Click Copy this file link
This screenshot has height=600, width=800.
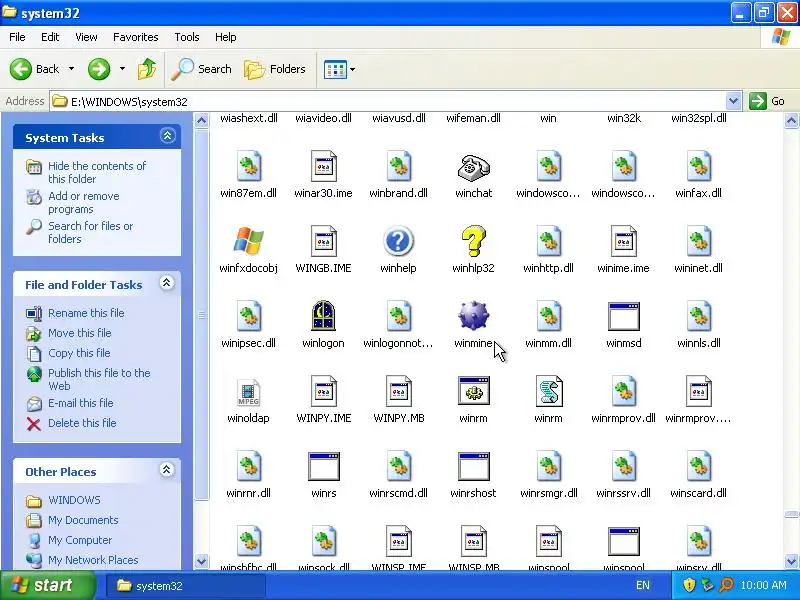click(79, 353)
